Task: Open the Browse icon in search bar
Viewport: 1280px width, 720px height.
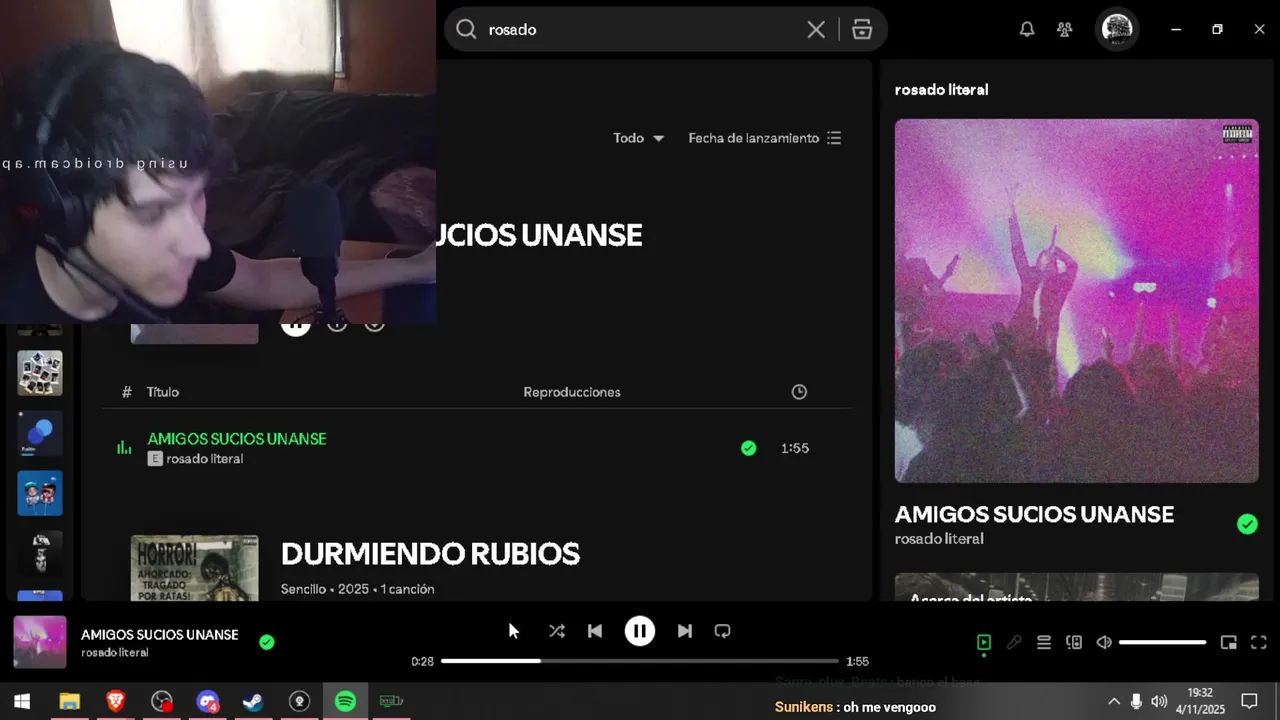Action: tap(862, 30)
